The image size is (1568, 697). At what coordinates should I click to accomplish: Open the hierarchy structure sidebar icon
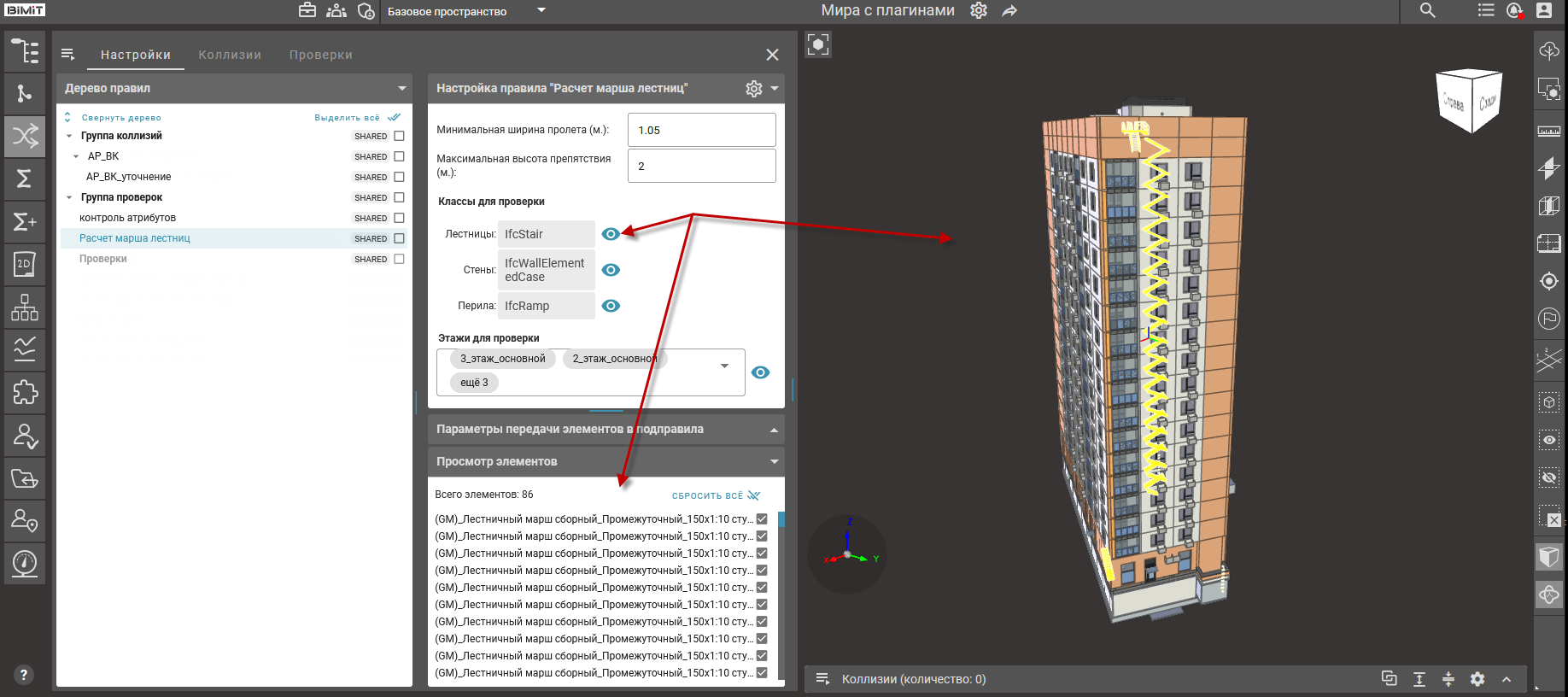pyautogui.click(x=25, y=307)
